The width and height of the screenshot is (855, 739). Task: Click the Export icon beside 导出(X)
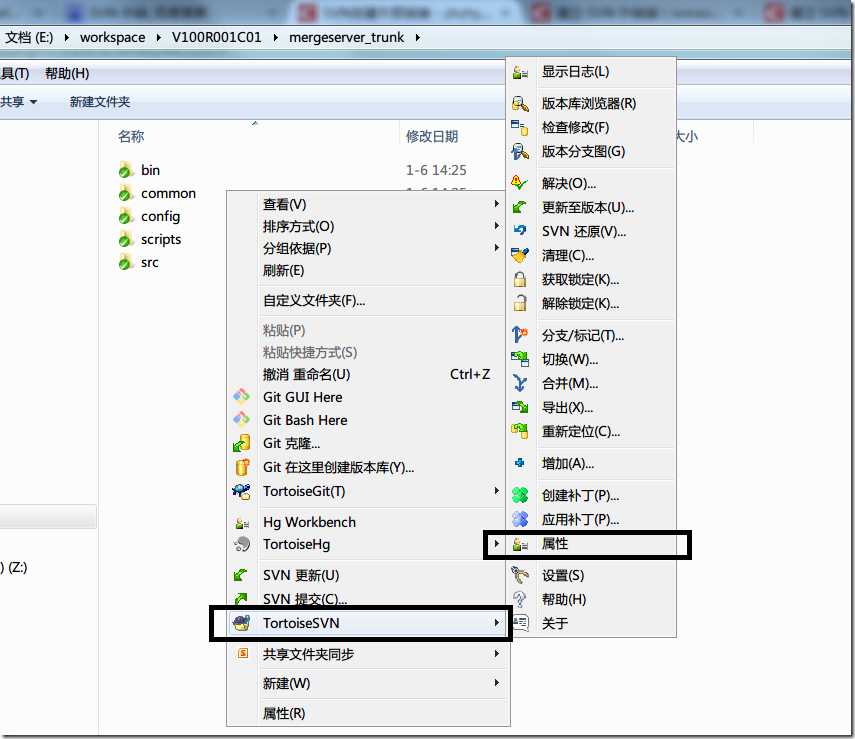click(520, 407)
